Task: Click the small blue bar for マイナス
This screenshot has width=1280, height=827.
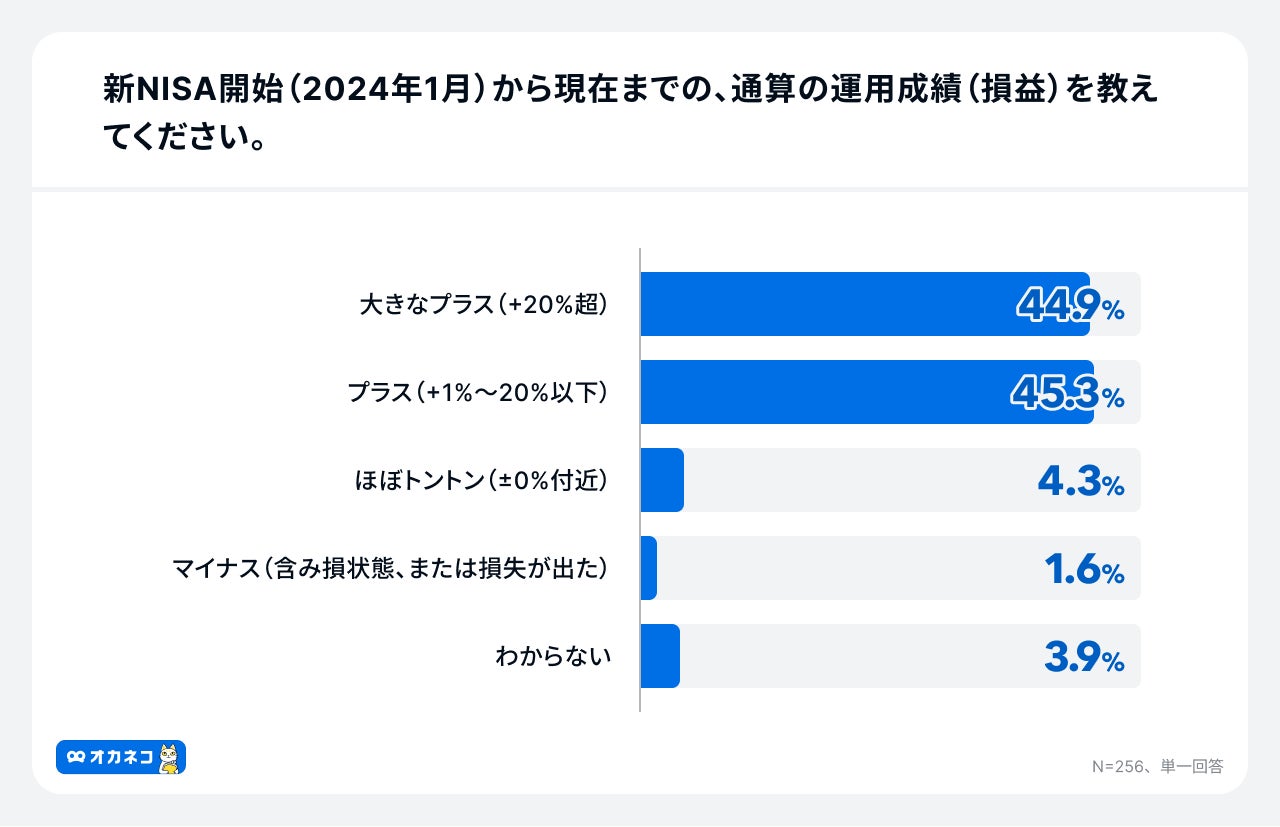Action: (x=648, y=568)
